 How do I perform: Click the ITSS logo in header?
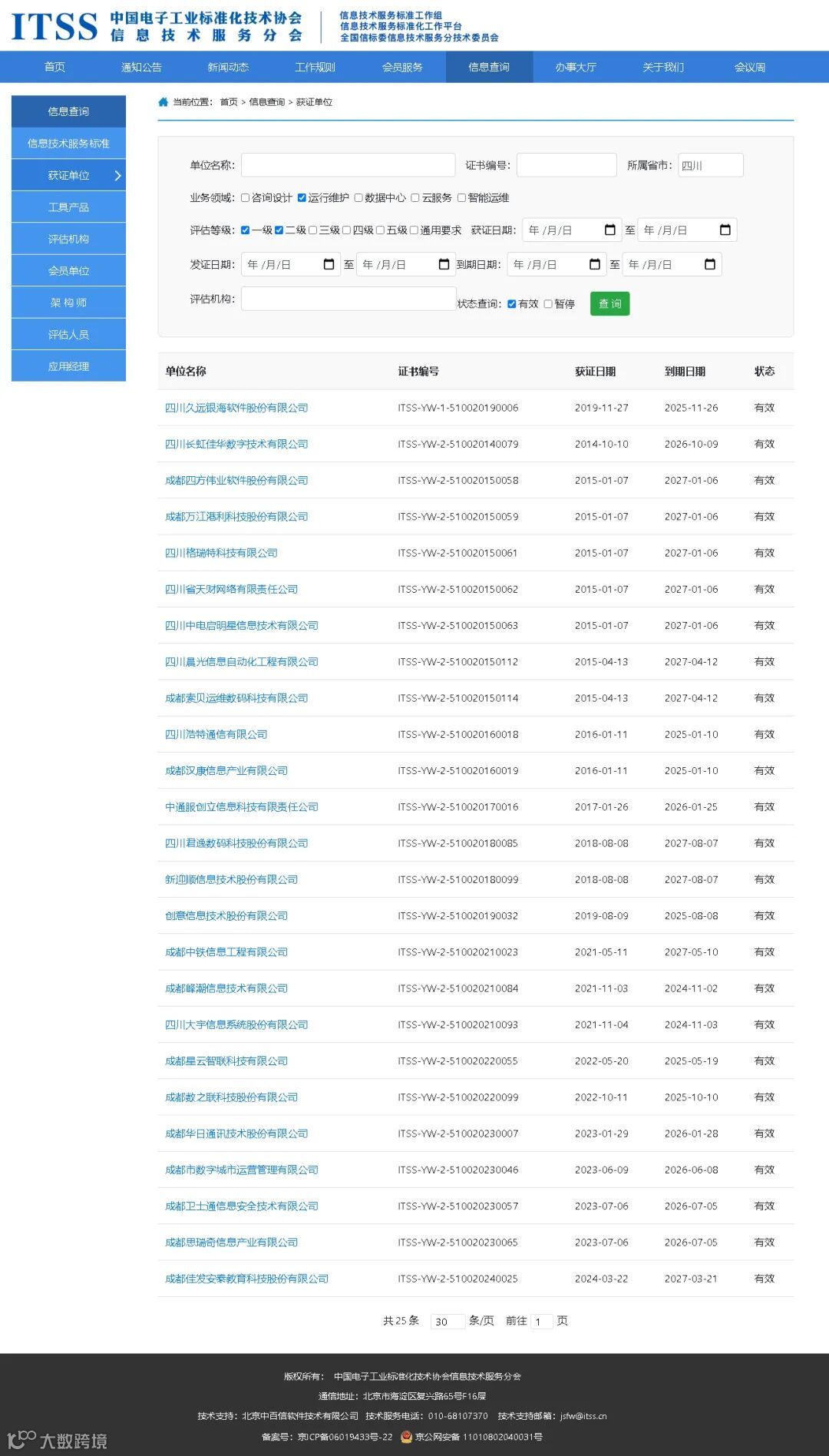54,26
